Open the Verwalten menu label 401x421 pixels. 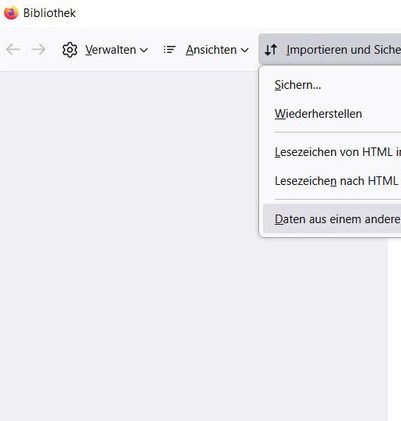[x=111, y=50]
